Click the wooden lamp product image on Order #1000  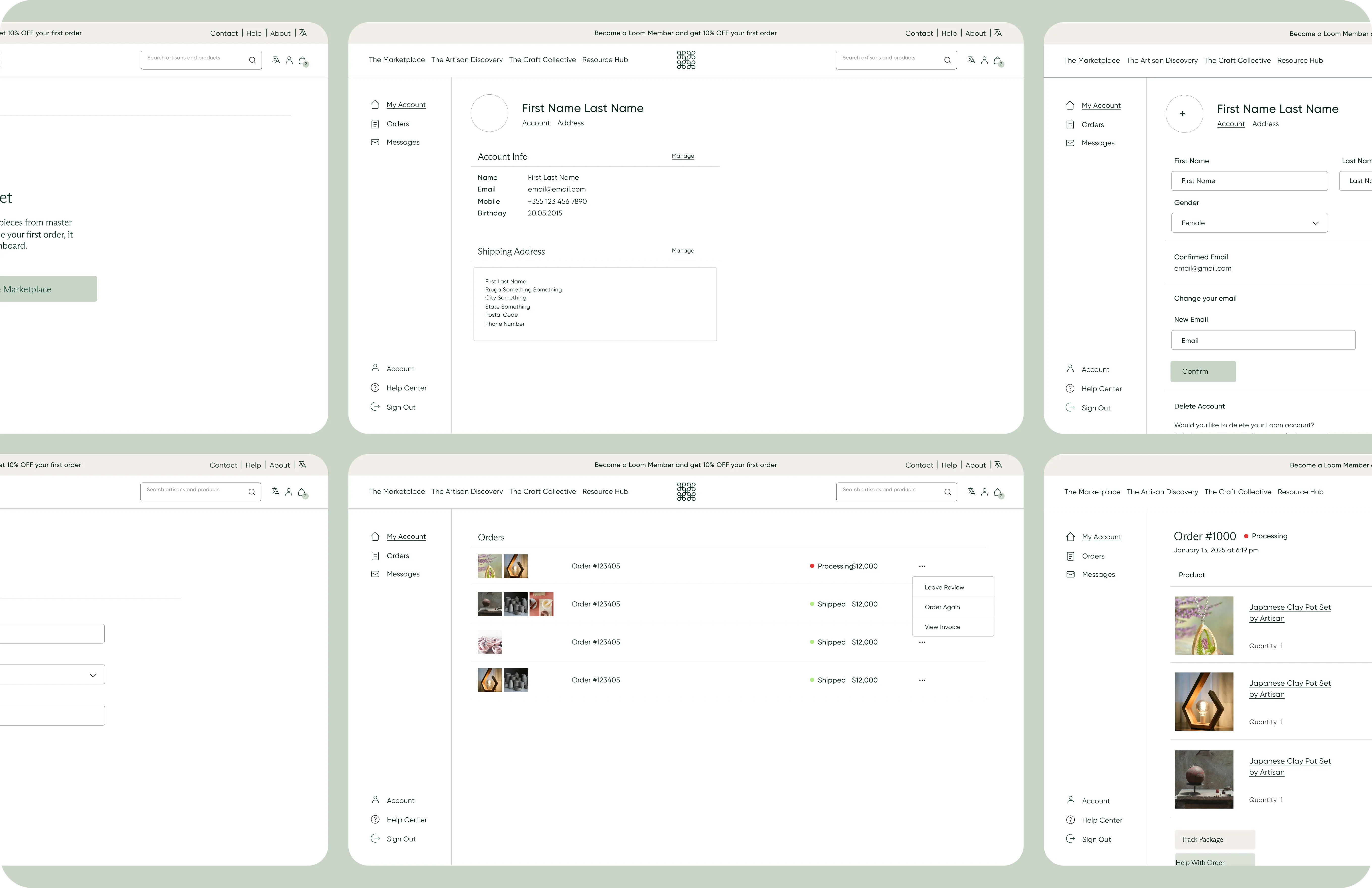point(1204,702)
